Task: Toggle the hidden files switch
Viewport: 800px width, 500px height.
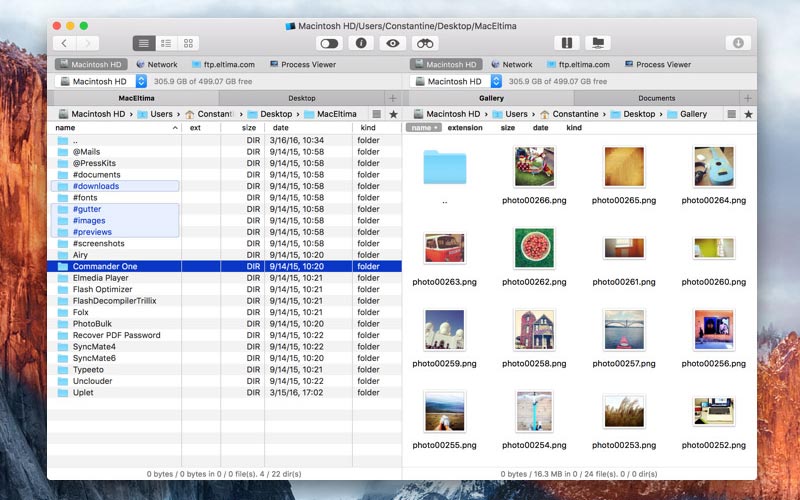Action: [x=329, y=43]
